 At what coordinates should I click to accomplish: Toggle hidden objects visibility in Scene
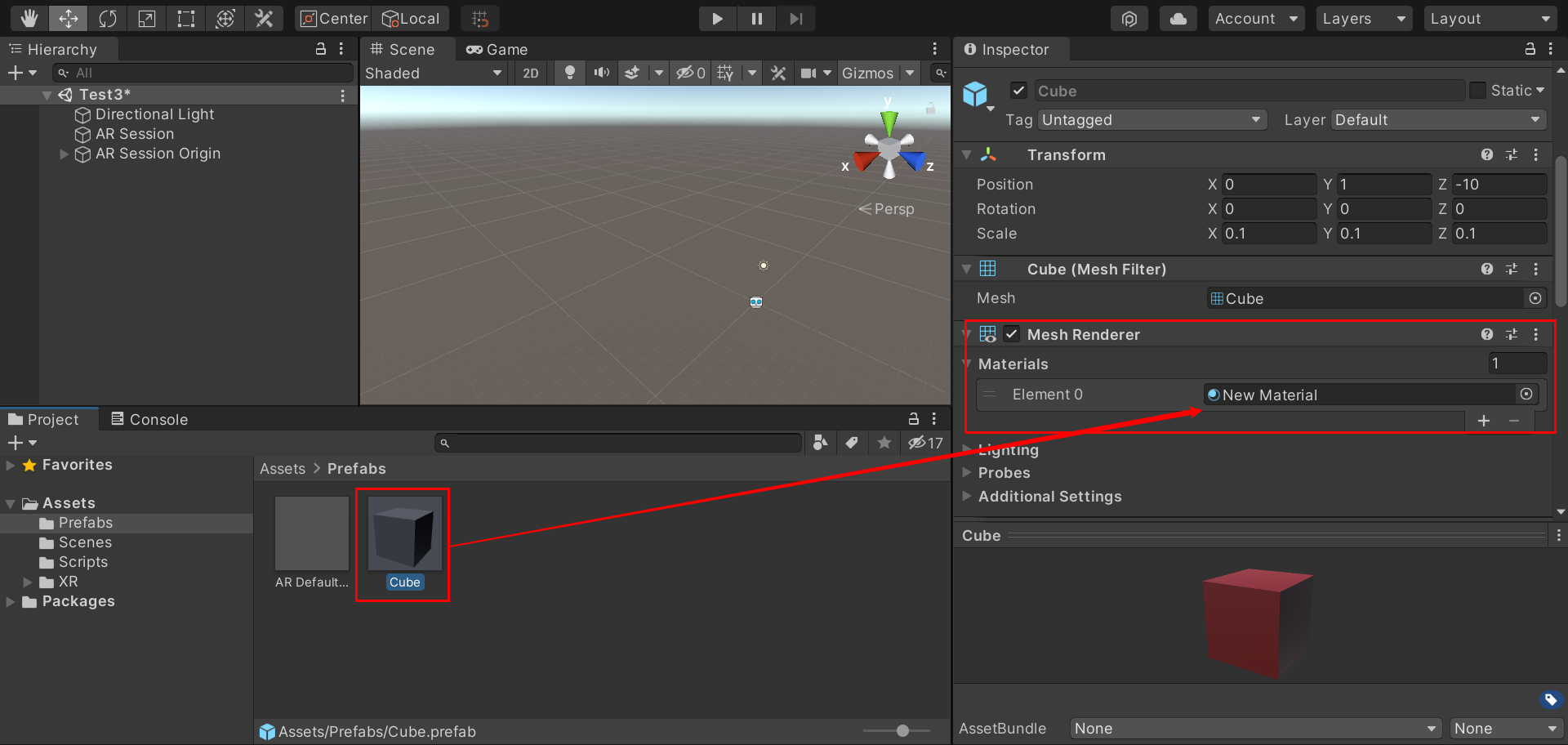[690, 73]
